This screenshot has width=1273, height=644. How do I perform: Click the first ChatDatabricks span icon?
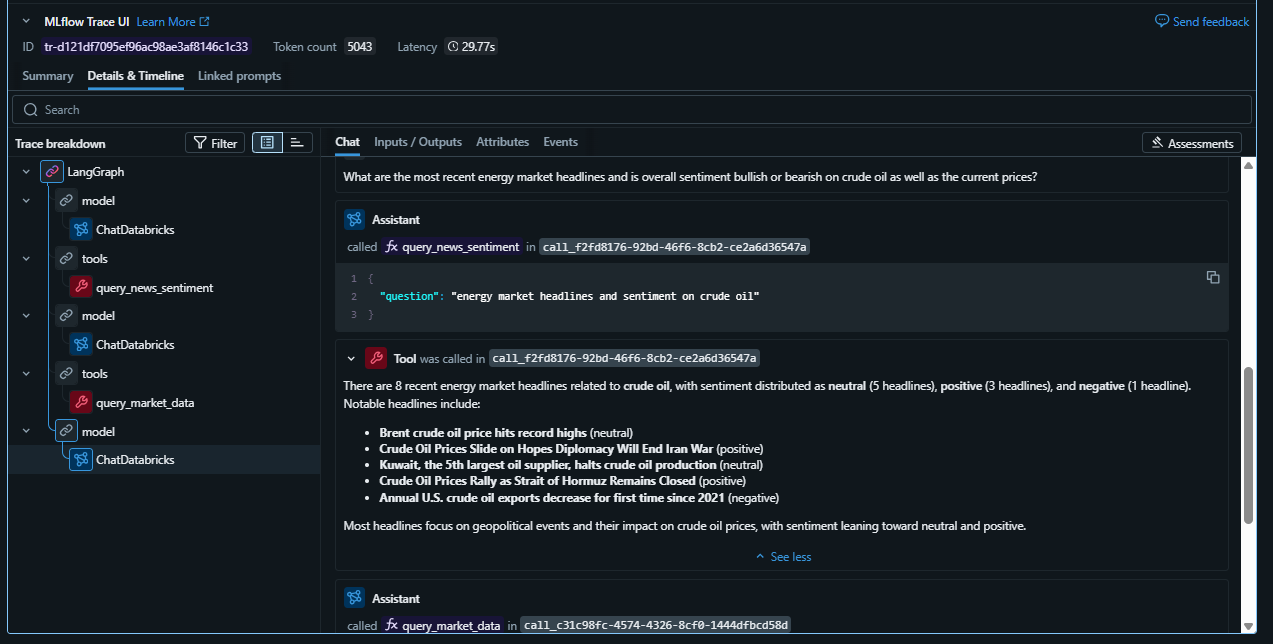[x=81, y=230]
